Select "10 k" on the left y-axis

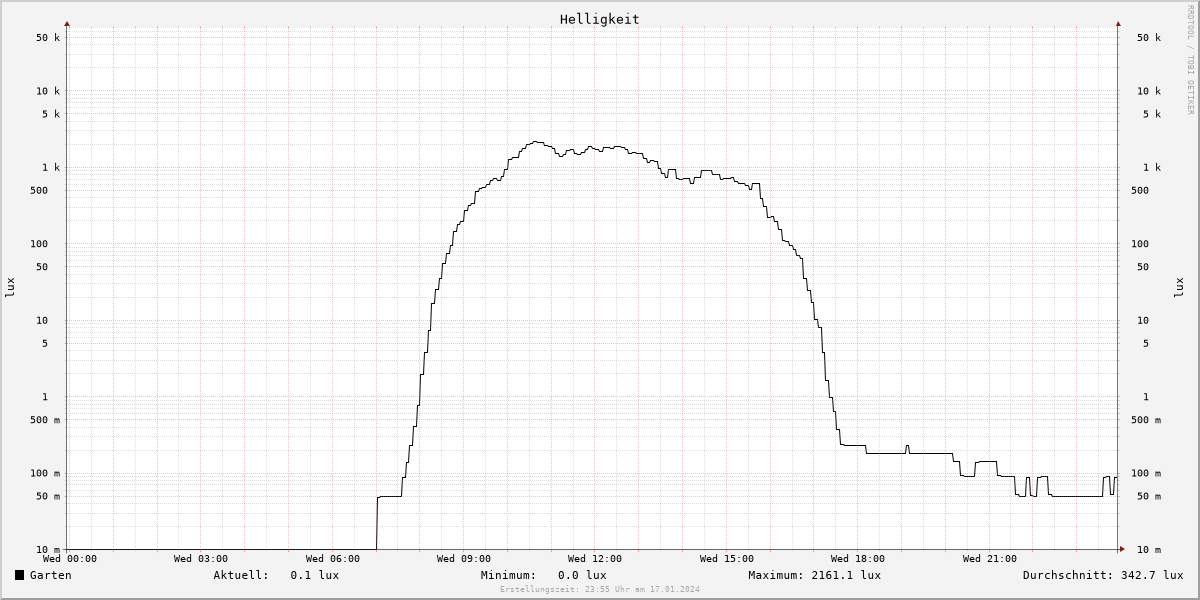tap(48, 91)
